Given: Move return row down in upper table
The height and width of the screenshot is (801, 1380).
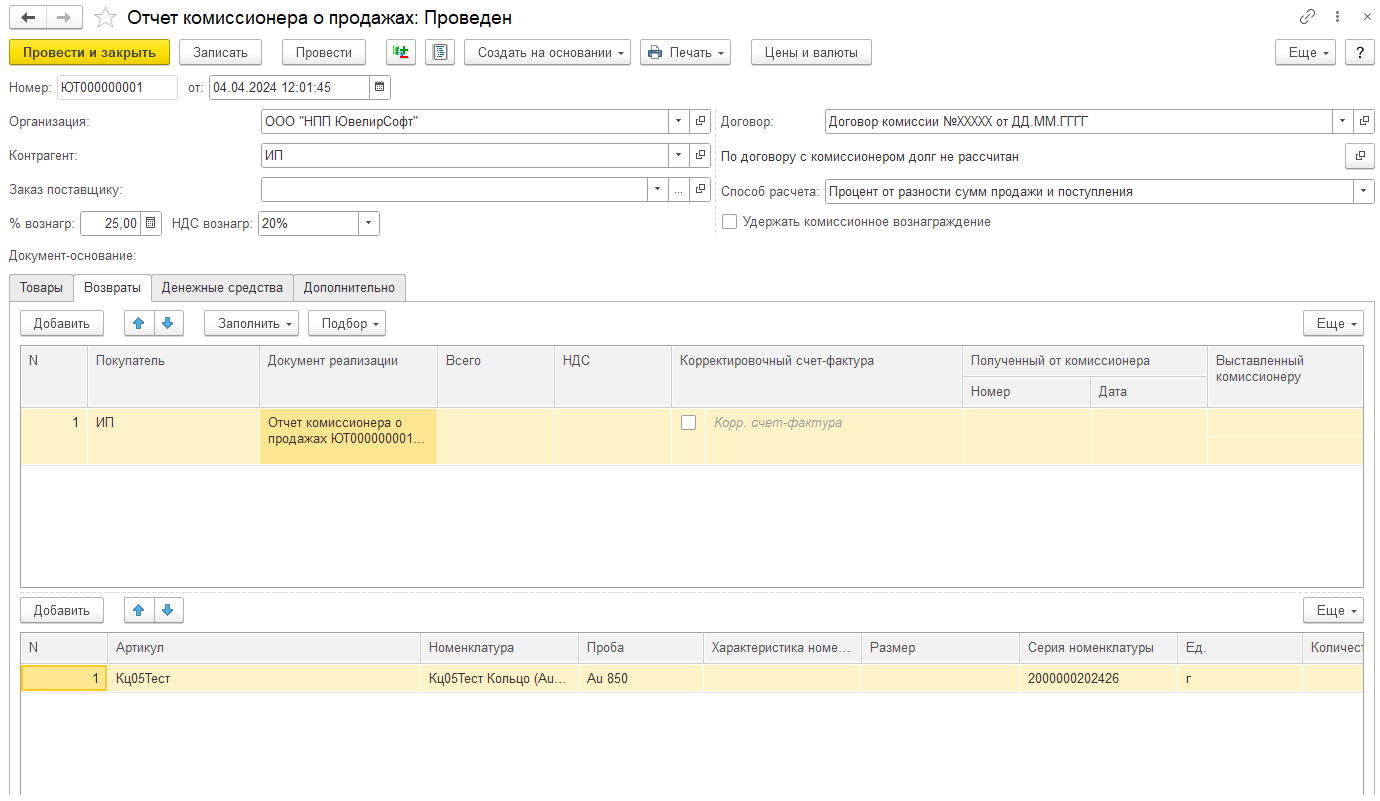Looking at the screenshot, I should pos(168,323).
